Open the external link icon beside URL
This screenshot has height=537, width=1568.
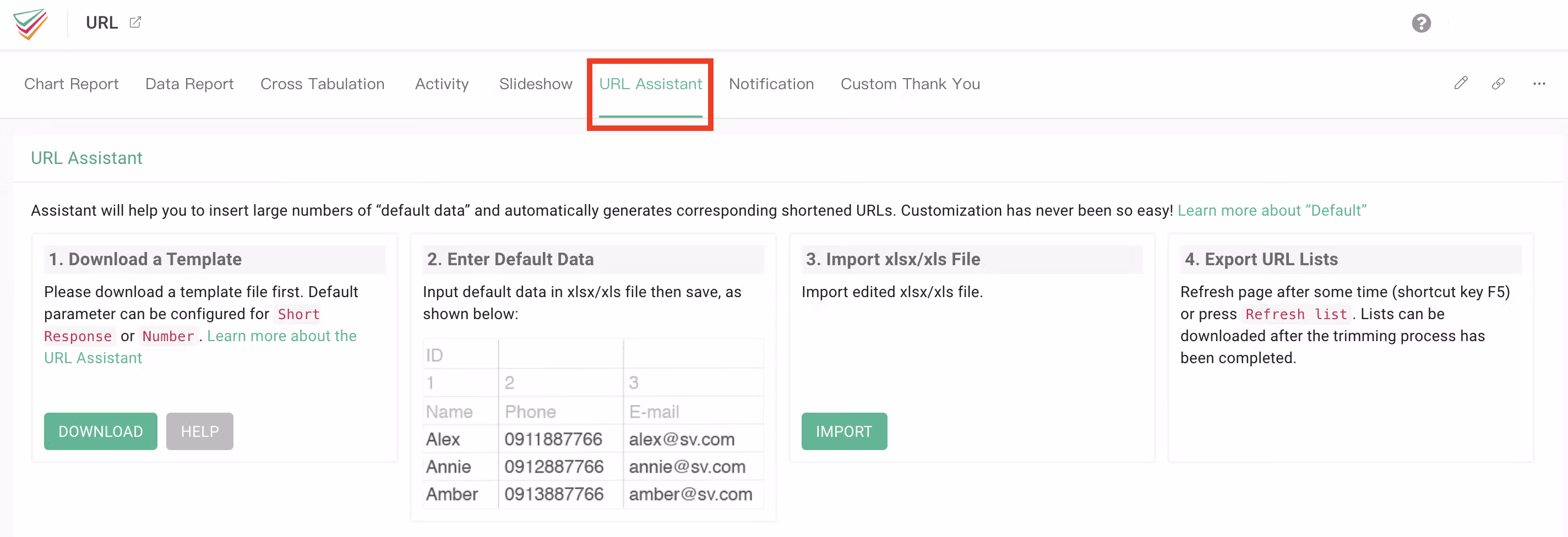pyautogui.click(x=135, y=23)
